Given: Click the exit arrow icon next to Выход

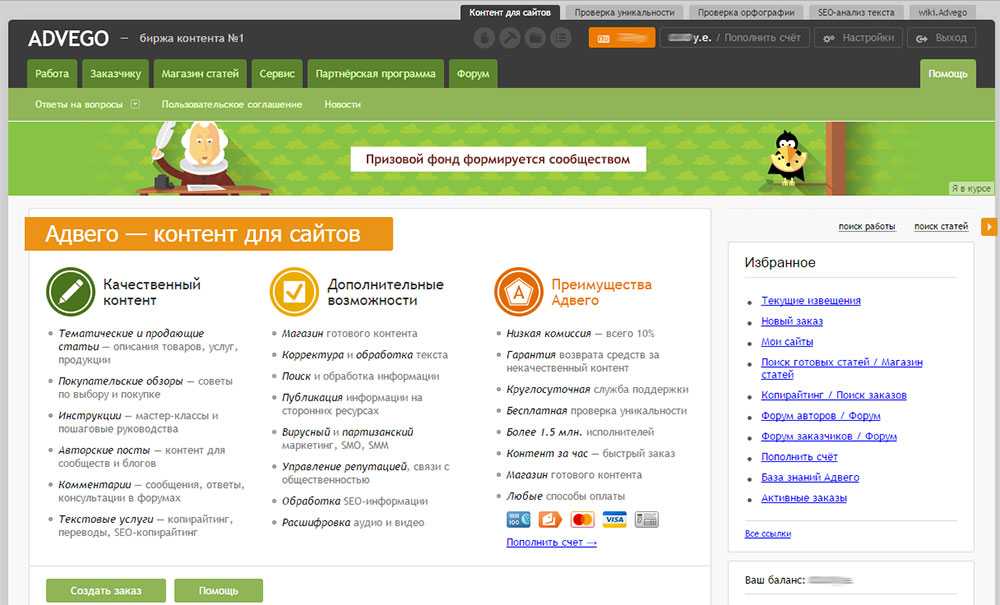Looking at the screenshot, I should (922, 38).
